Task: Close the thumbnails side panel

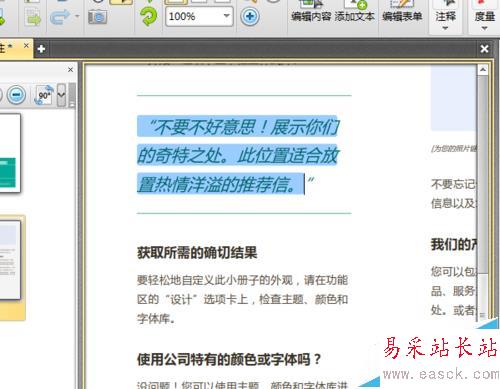Action: coord(70,70)
